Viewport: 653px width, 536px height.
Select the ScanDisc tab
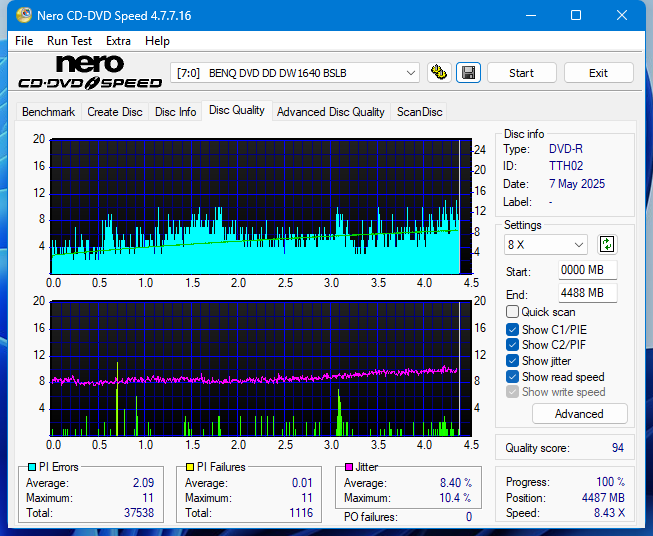(x=419, y=112)
